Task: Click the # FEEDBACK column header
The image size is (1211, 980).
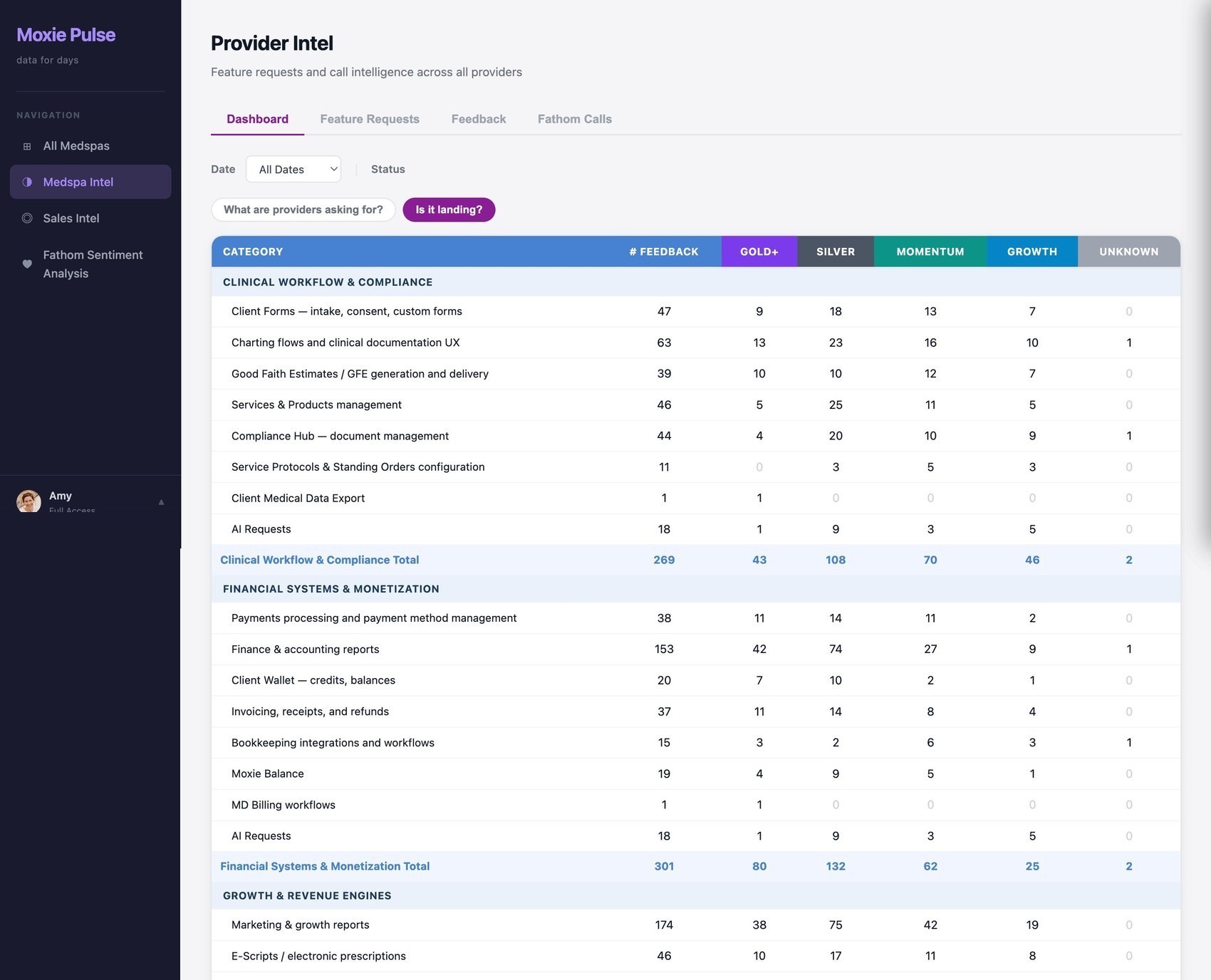Action: [664, 252]
